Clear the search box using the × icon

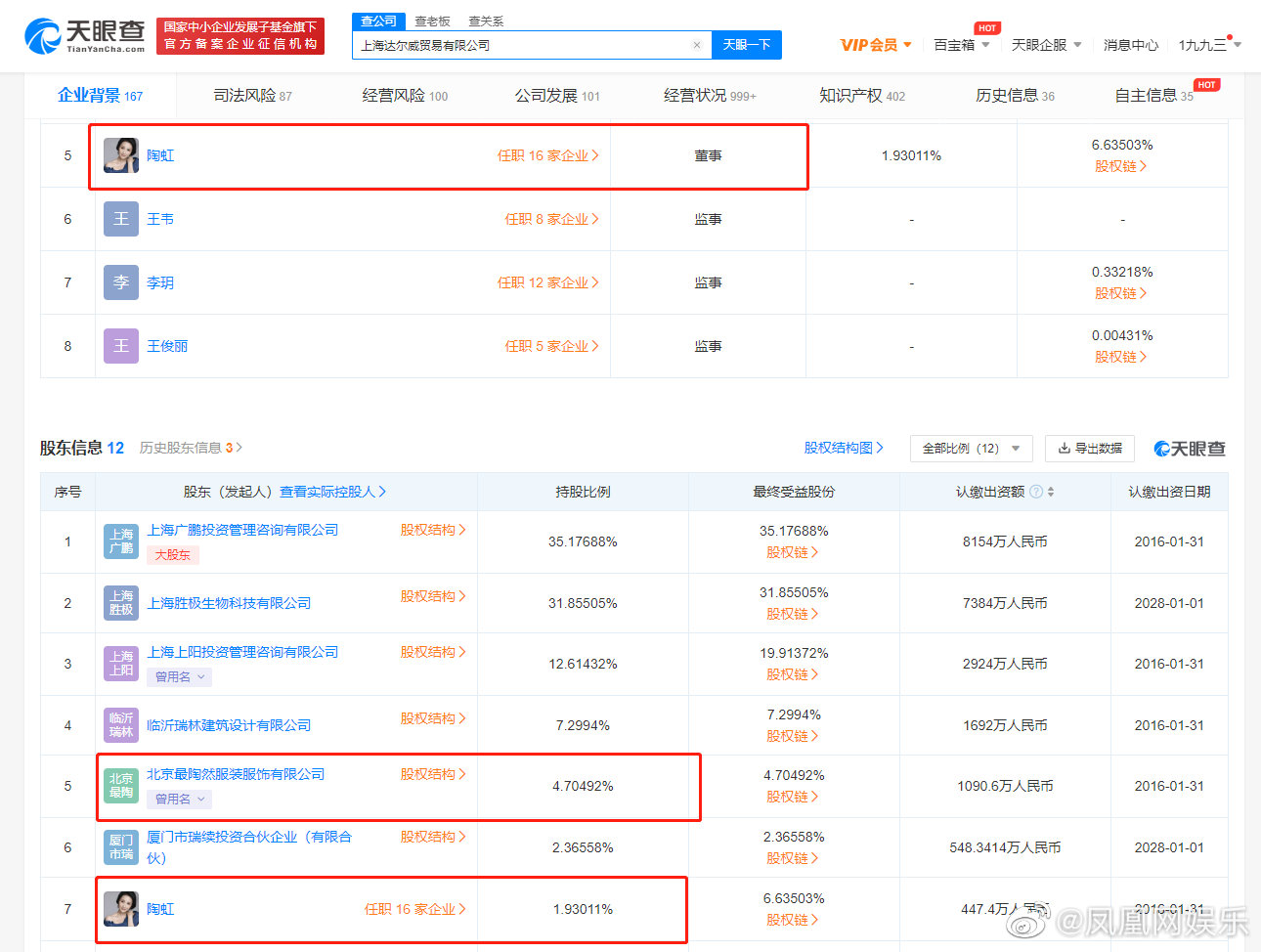coord(696,45)
